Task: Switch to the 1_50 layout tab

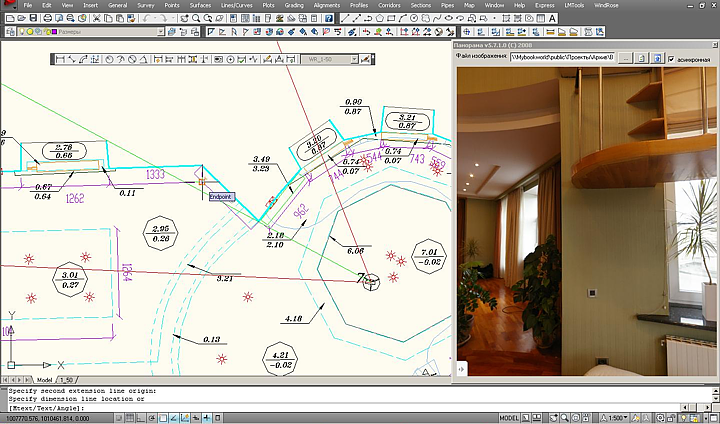Action: coord(68,380)
